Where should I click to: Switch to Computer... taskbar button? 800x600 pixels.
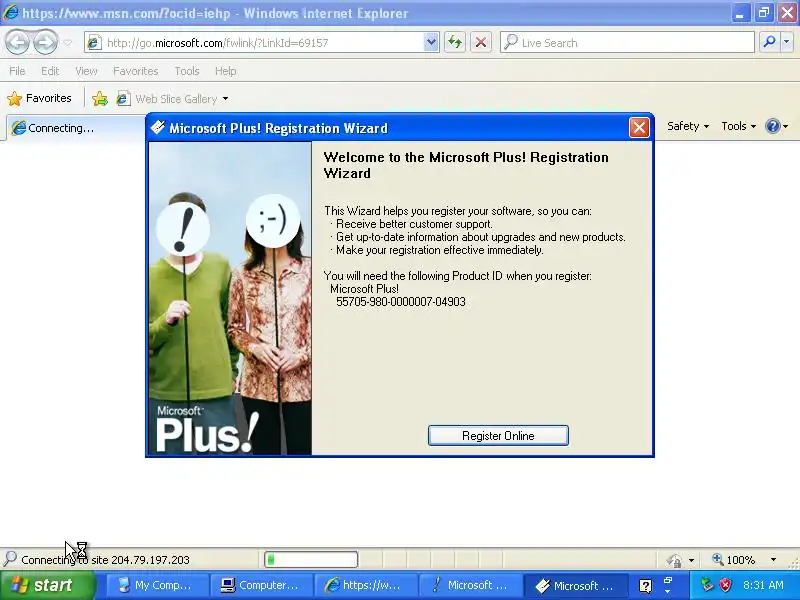tap(262, 585)
